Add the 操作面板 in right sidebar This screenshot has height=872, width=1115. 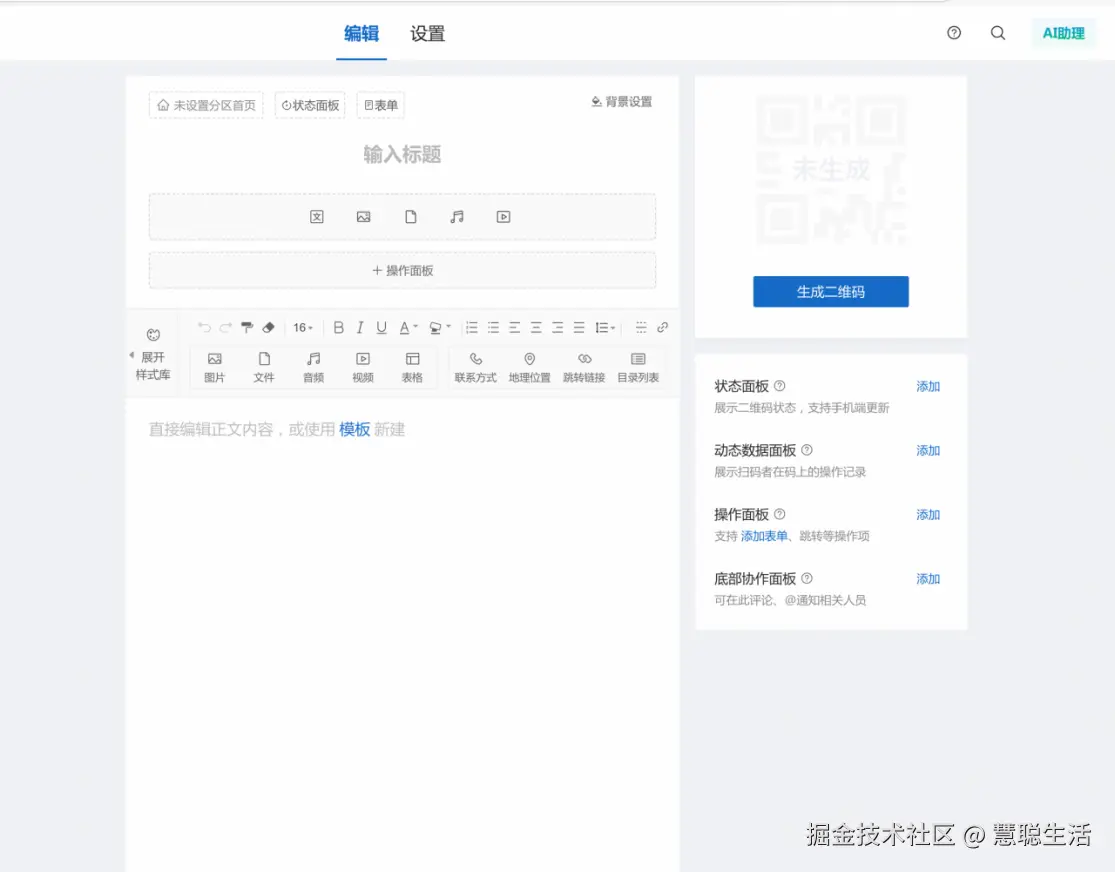click(928, 514)
